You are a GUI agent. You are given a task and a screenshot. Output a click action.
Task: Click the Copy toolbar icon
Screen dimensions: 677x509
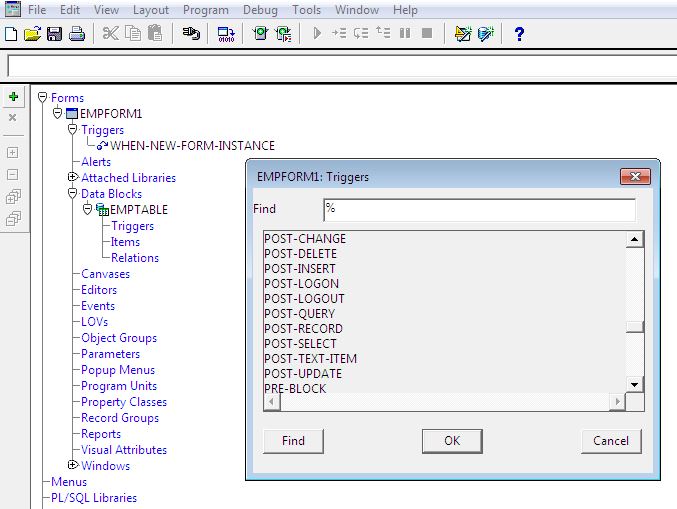pyautogui.click(x=133, y=34)
